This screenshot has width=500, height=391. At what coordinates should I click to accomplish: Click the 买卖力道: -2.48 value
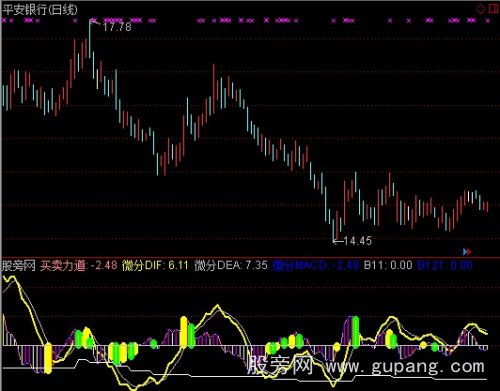tap(79, 266)
